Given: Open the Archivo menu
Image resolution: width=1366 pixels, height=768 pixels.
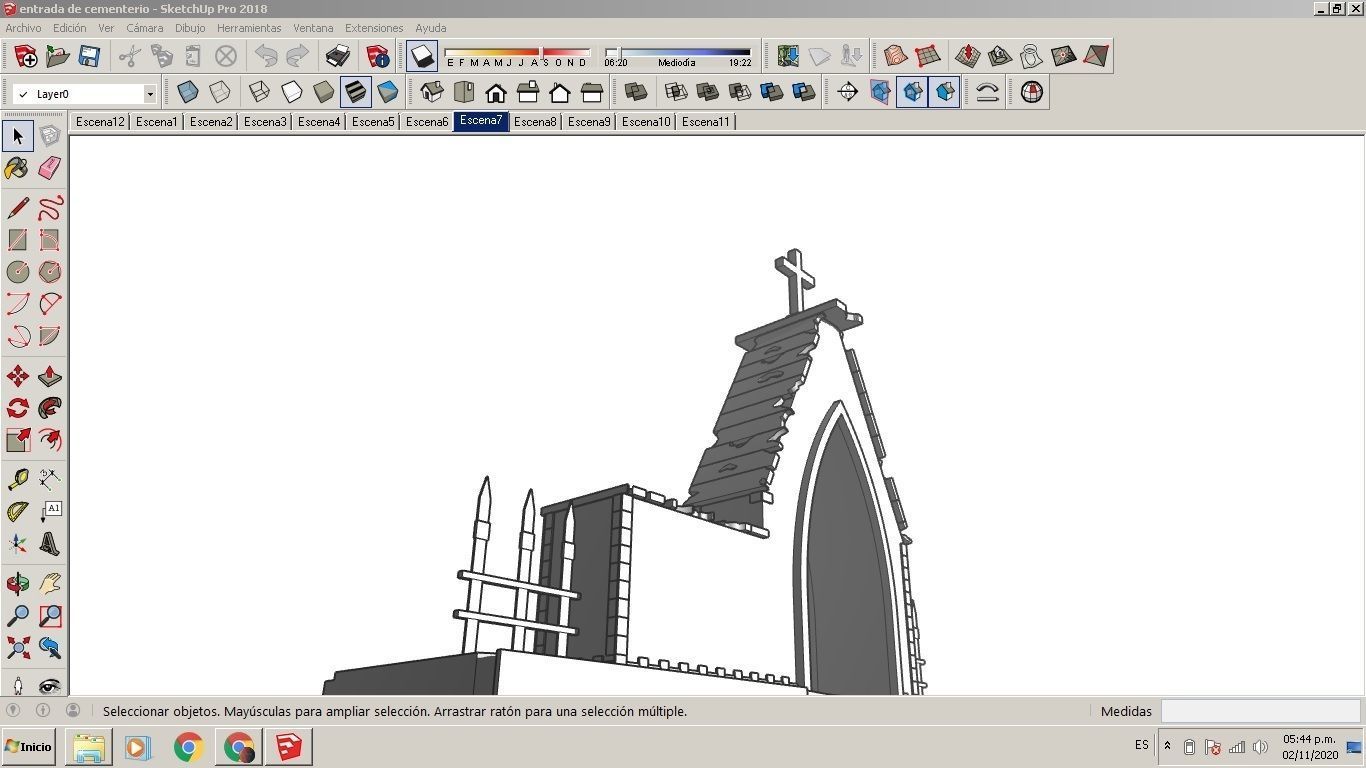Looking at the screenshot, I should point(23,28).
